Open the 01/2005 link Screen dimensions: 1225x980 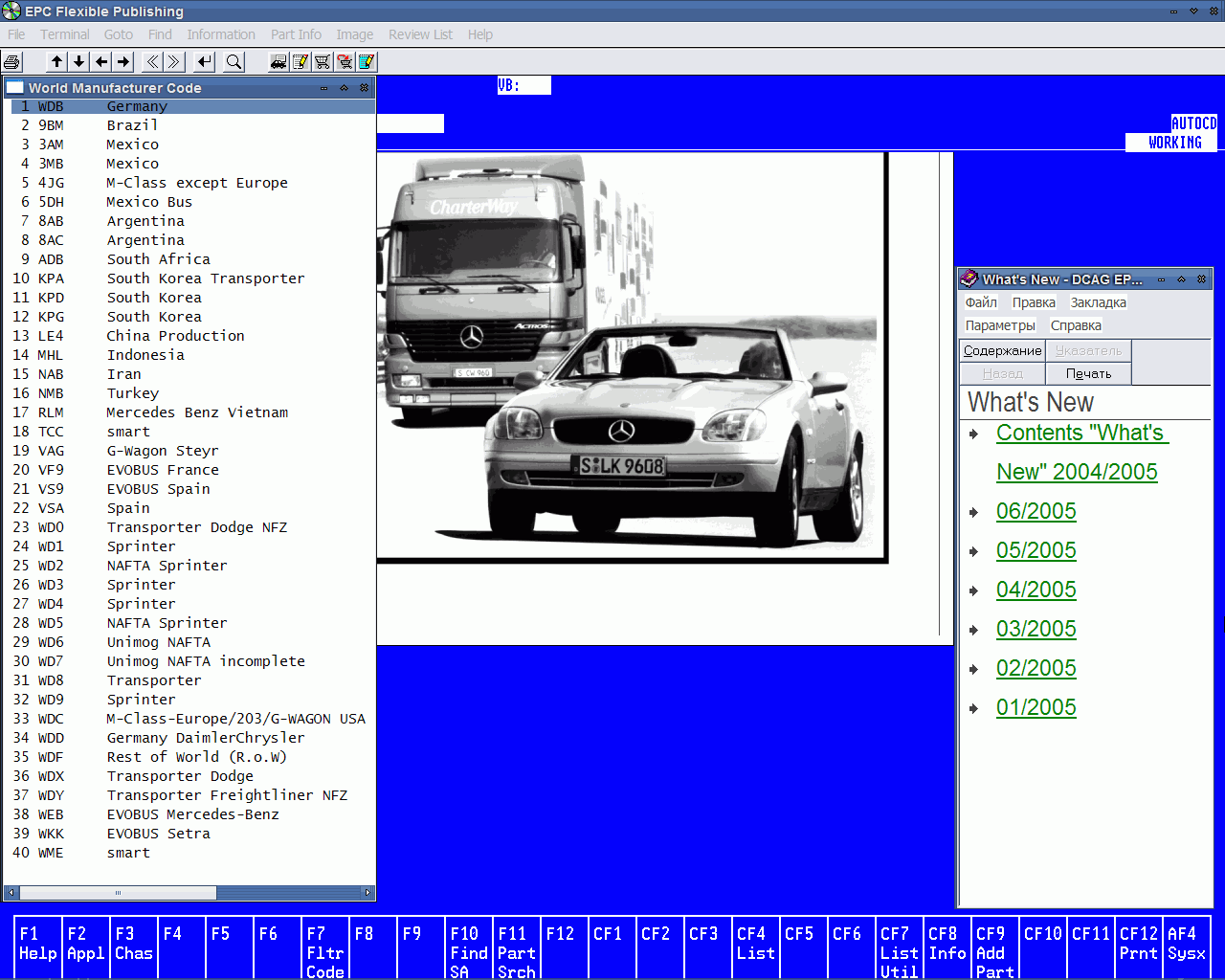(x=1036, y=707)
